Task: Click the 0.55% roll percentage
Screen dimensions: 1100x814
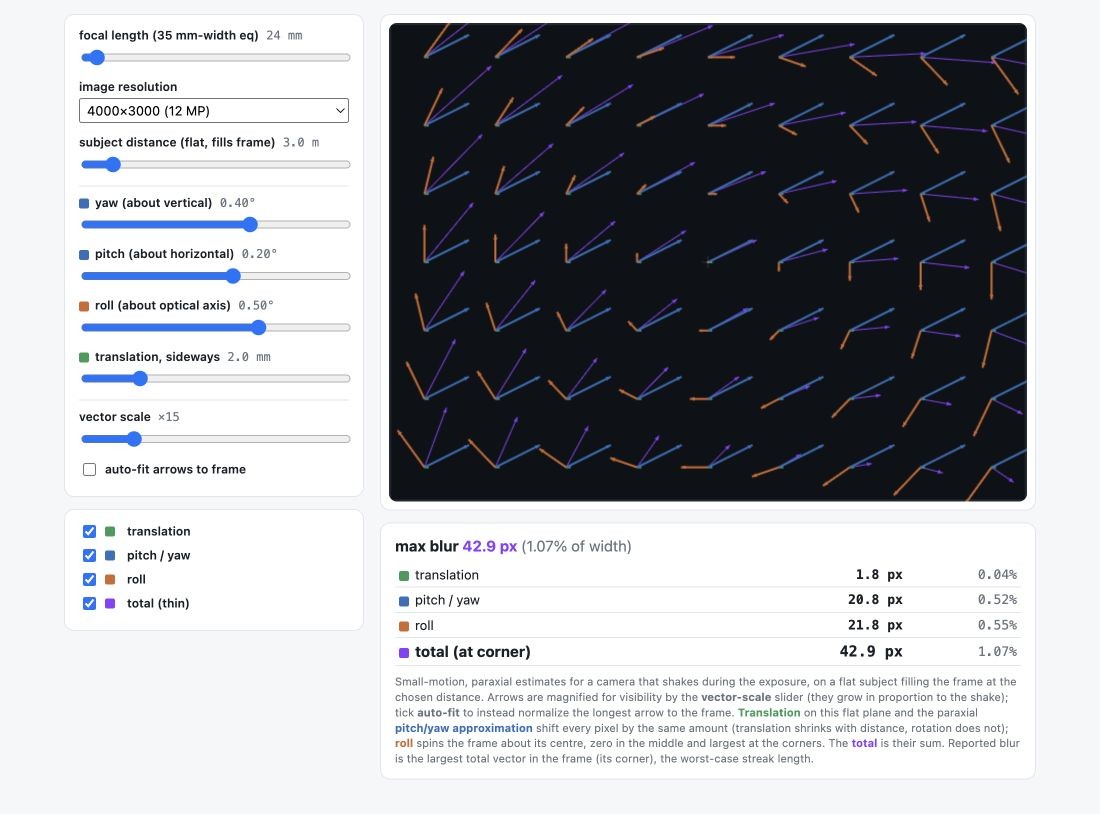Action: [997, 625]
